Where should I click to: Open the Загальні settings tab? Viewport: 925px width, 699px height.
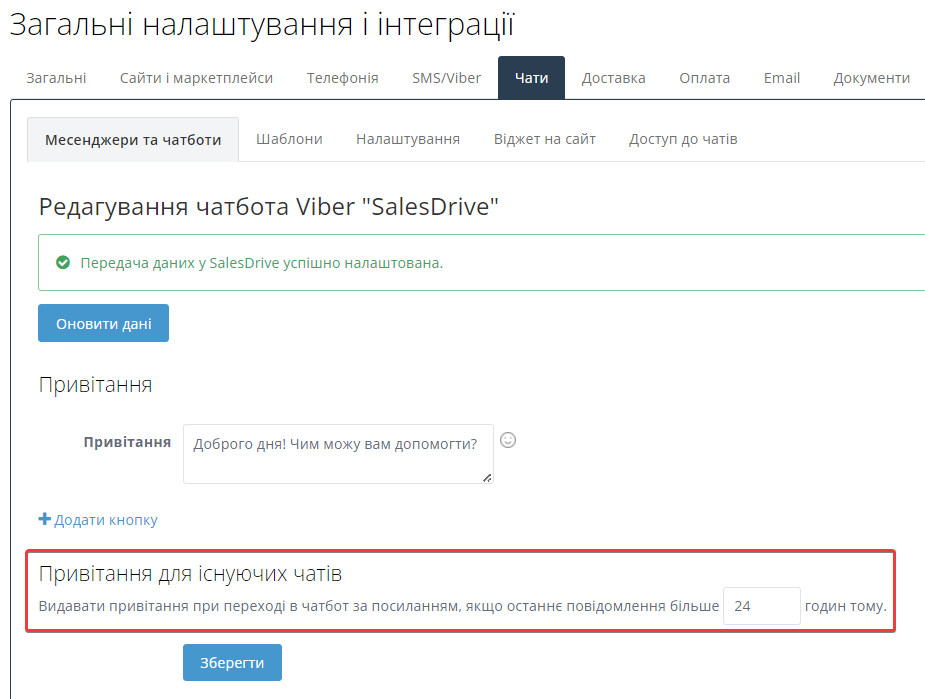point(56,78)
